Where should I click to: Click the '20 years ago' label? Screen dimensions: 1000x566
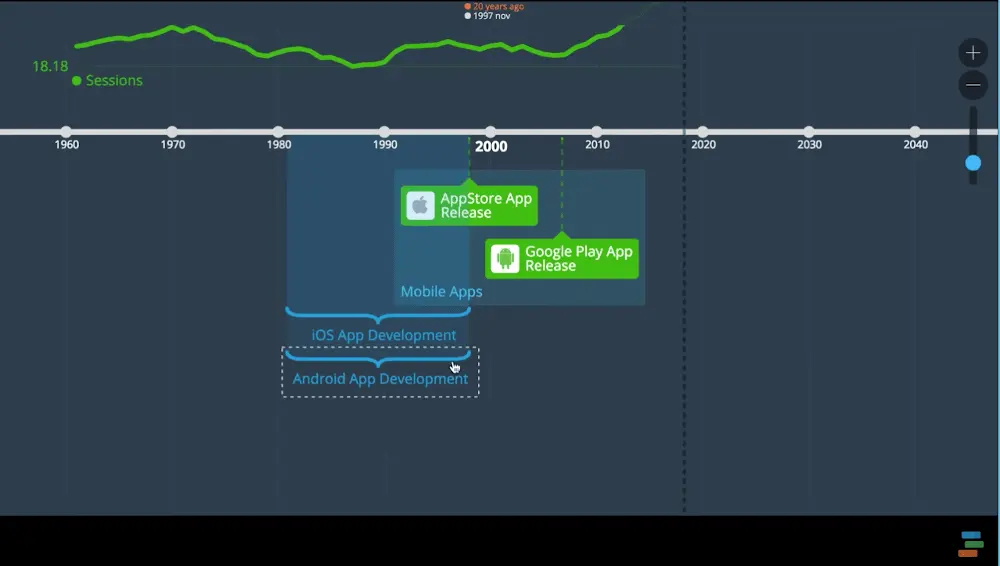(498, 6)
